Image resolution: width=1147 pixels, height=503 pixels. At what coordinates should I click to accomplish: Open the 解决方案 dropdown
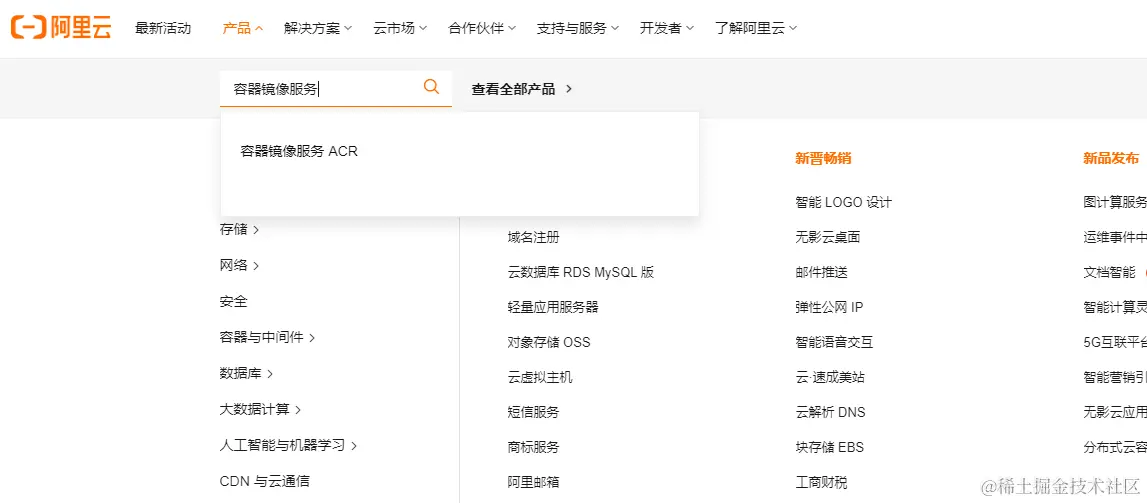(318, 29)
